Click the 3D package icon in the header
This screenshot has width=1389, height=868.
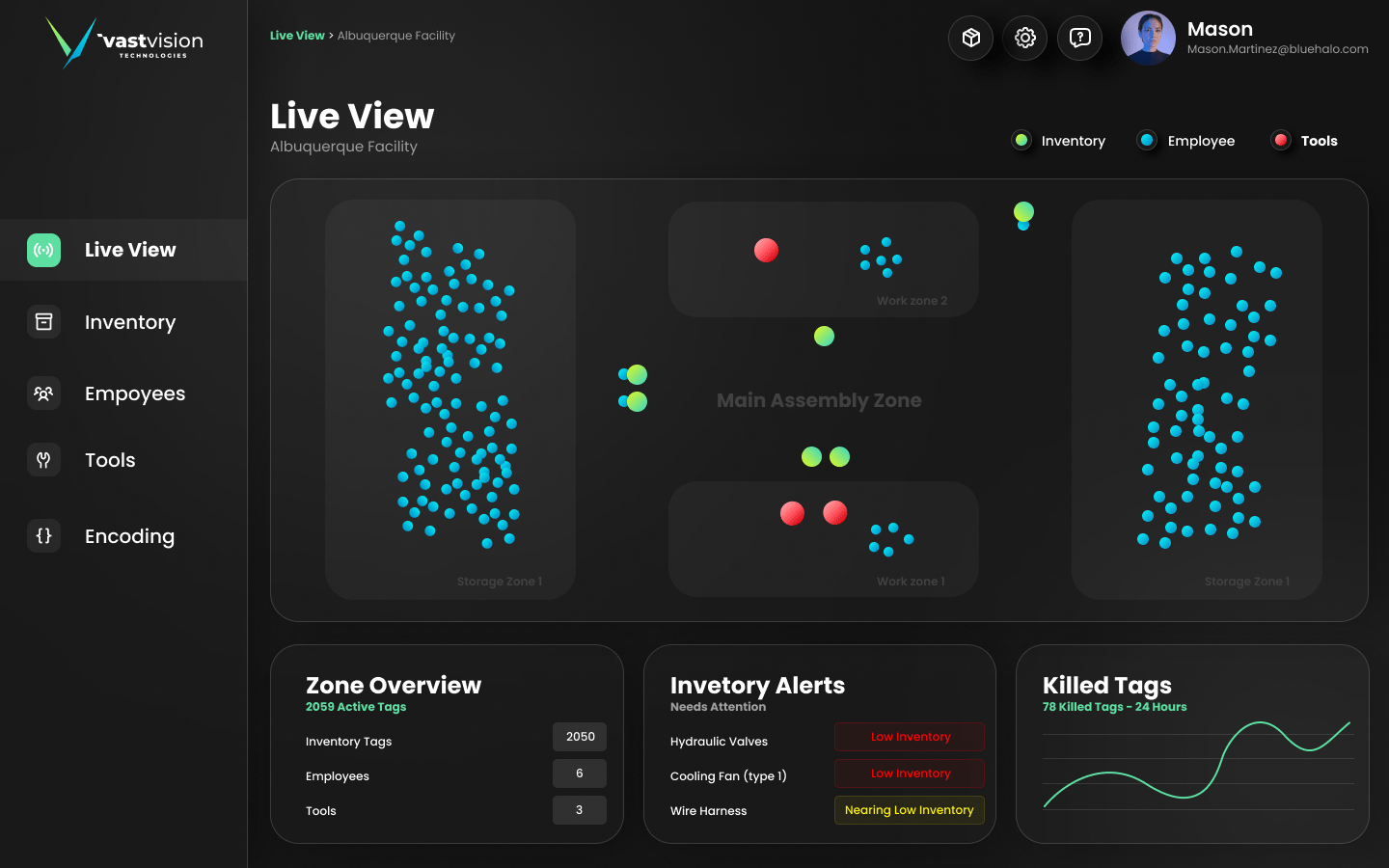[970, 38]
